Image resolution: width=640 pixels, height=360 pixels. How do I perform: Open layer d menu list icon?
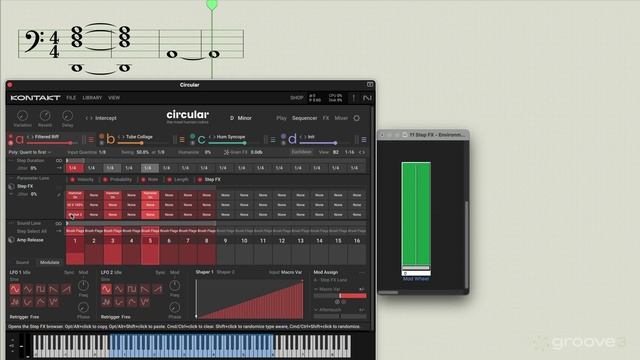point(364,140)
